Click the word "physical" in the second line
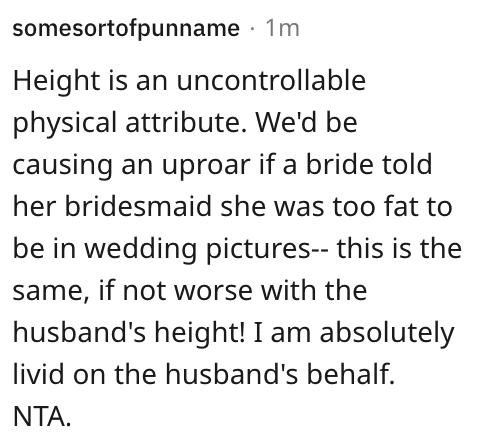The height and width of the screenshot is (448, 488). point(64,124)
